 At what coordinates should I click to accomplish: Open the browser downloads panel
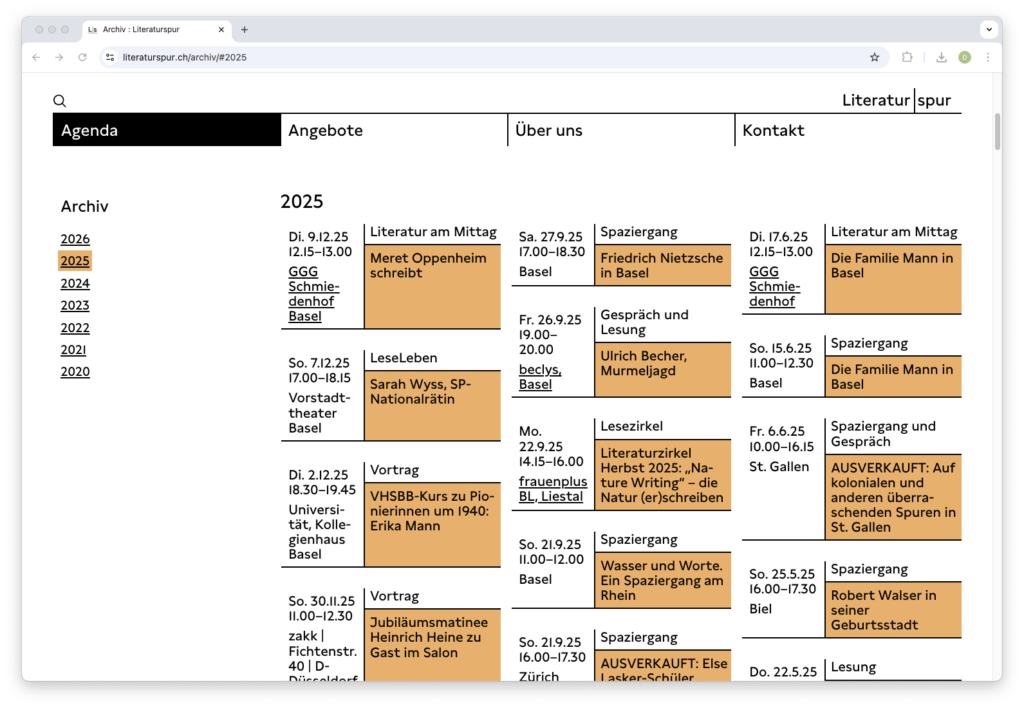941,57
